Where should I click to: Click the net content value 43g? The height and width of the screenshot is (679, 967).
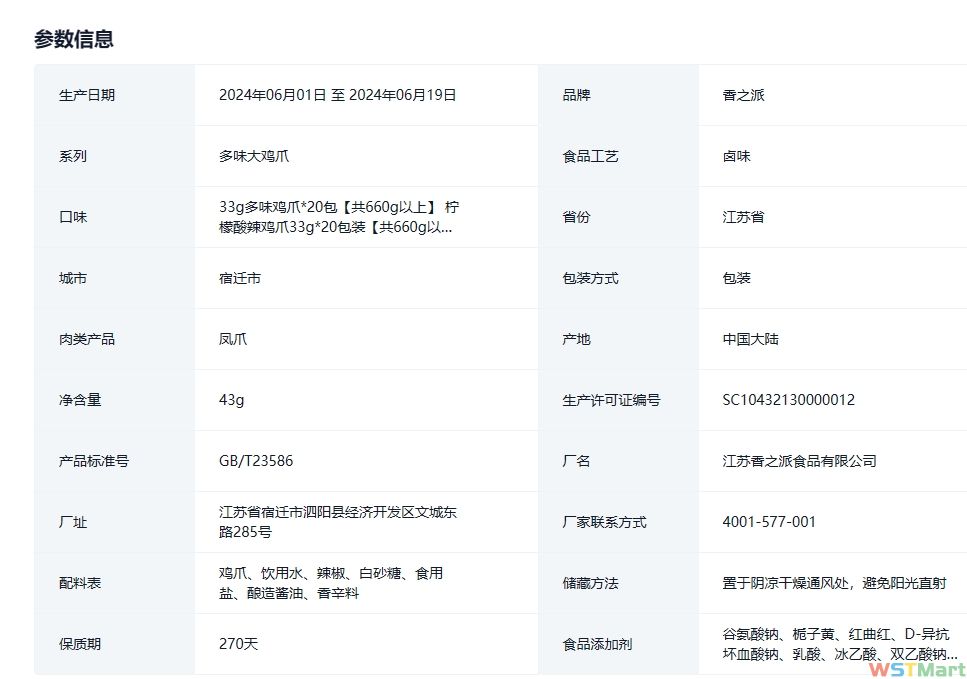pyautogui.click(x=231, y=400)
